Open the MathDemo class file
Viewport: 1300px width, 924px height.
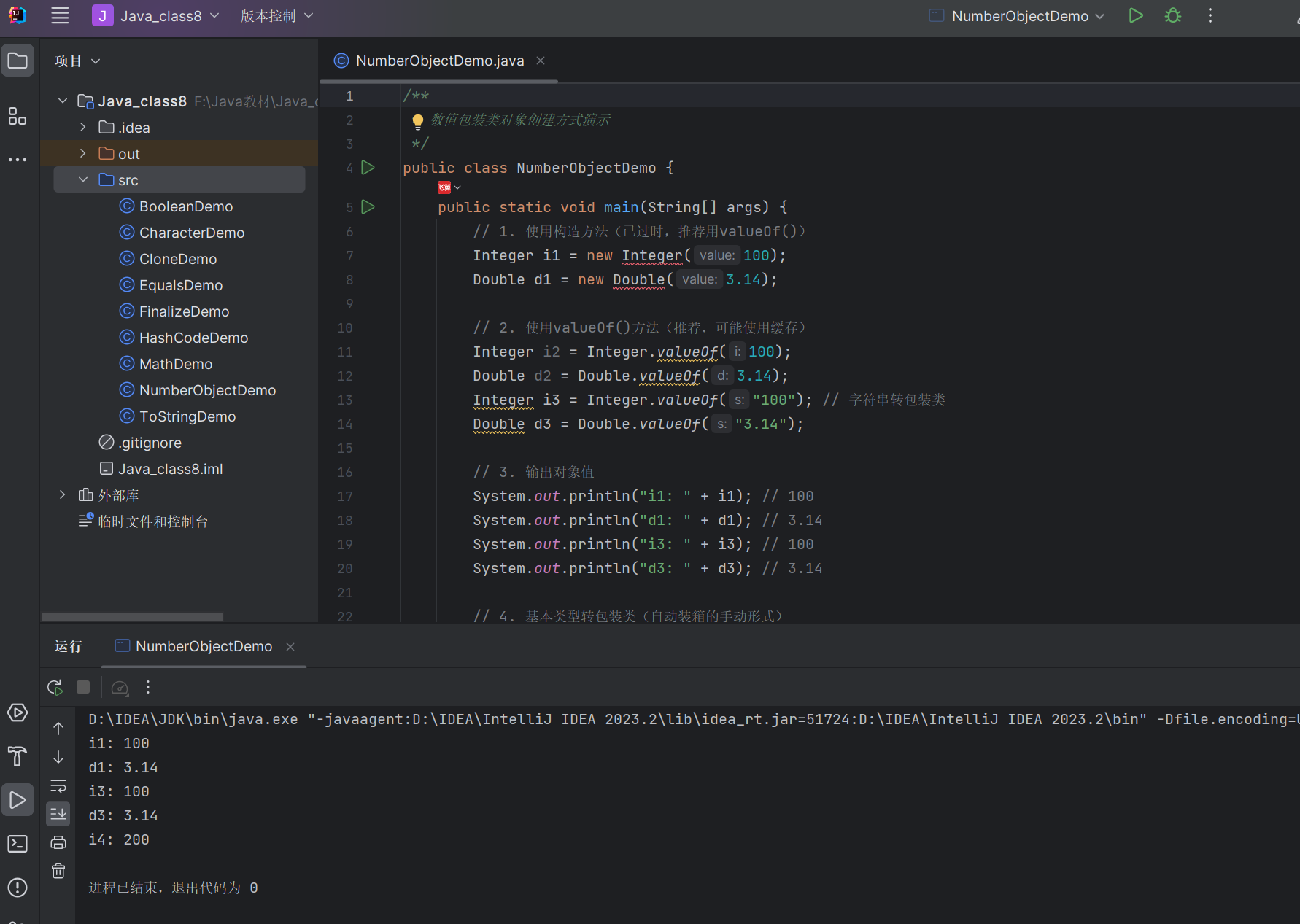pos(176,364)
